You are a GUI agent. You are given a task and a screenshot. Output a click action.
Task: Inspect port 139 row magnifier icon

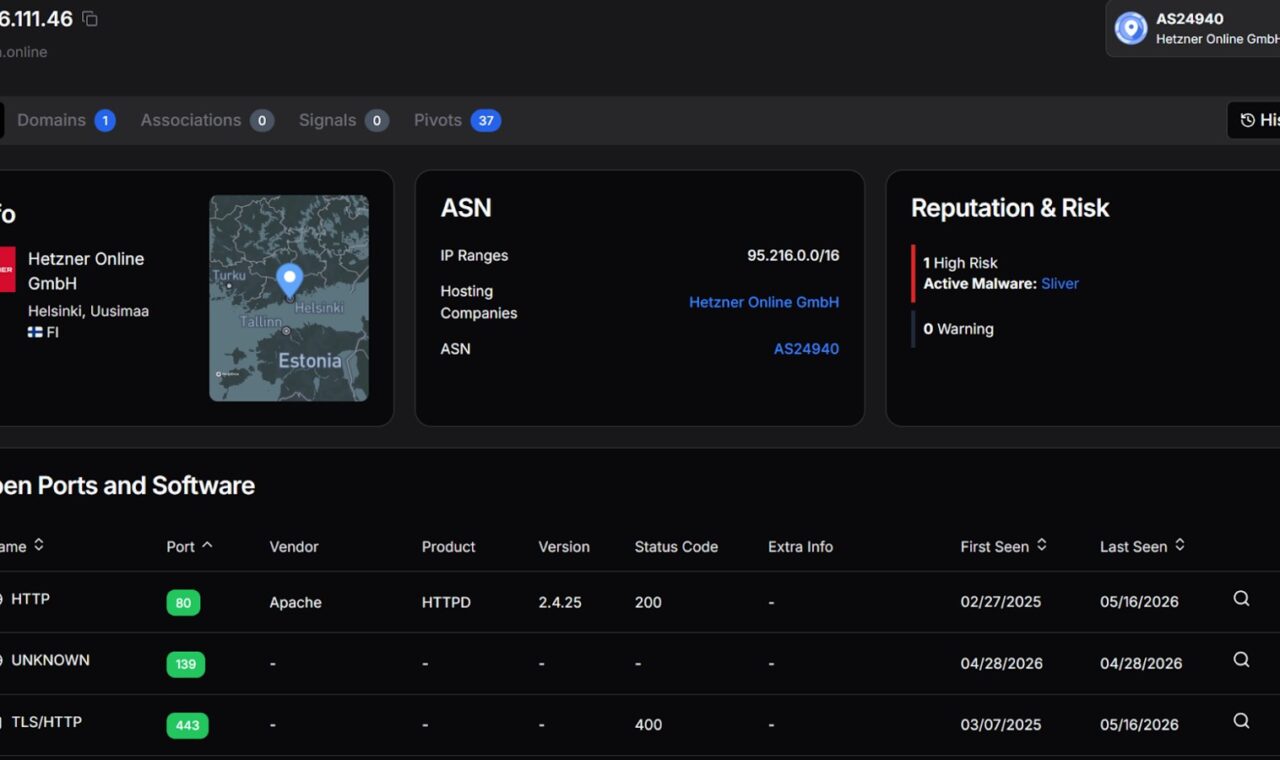click(x=1241, y=660)
